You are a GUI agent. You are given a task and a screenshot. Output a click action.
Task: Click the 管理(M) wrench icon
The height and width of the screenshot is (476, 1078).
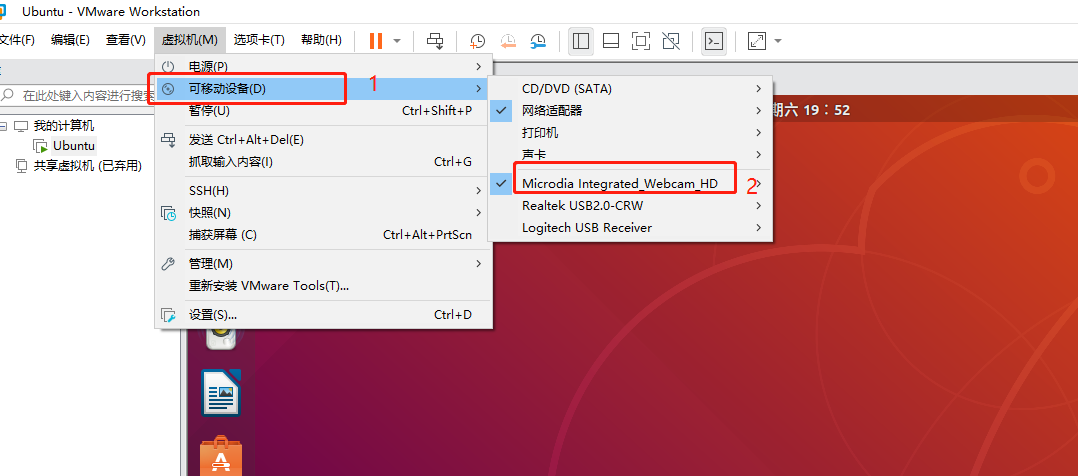pos(168,263)
